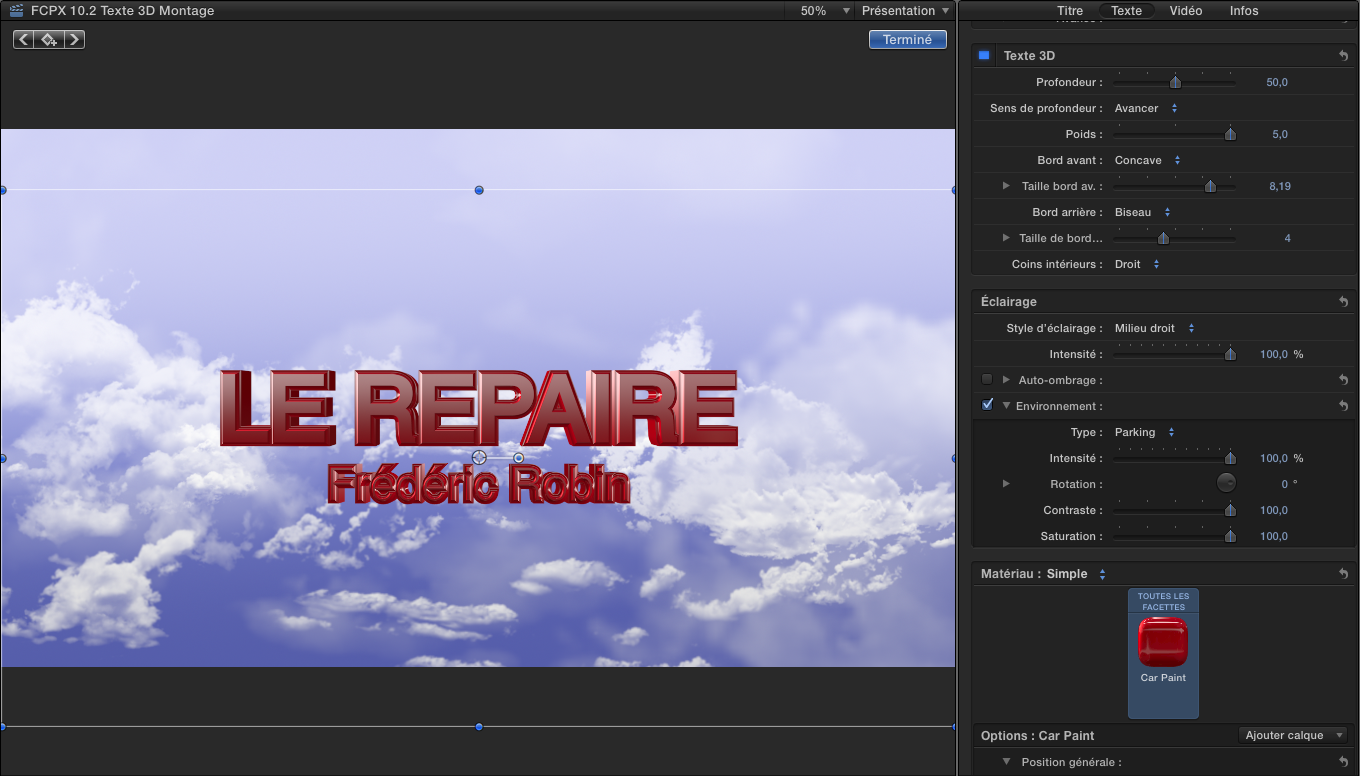This screenshot has height=776, width=1360.
Task: Toggle the blue Texte 3D enable box
Action: click(x=984, y=56)
